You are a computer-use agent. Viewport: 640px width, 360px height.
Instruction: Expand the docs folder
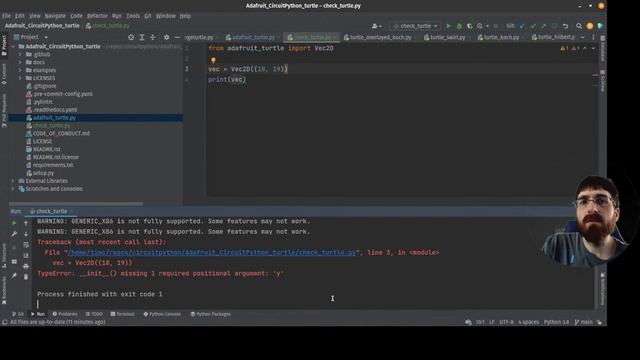pyautogui.click(x=20, y=62)
